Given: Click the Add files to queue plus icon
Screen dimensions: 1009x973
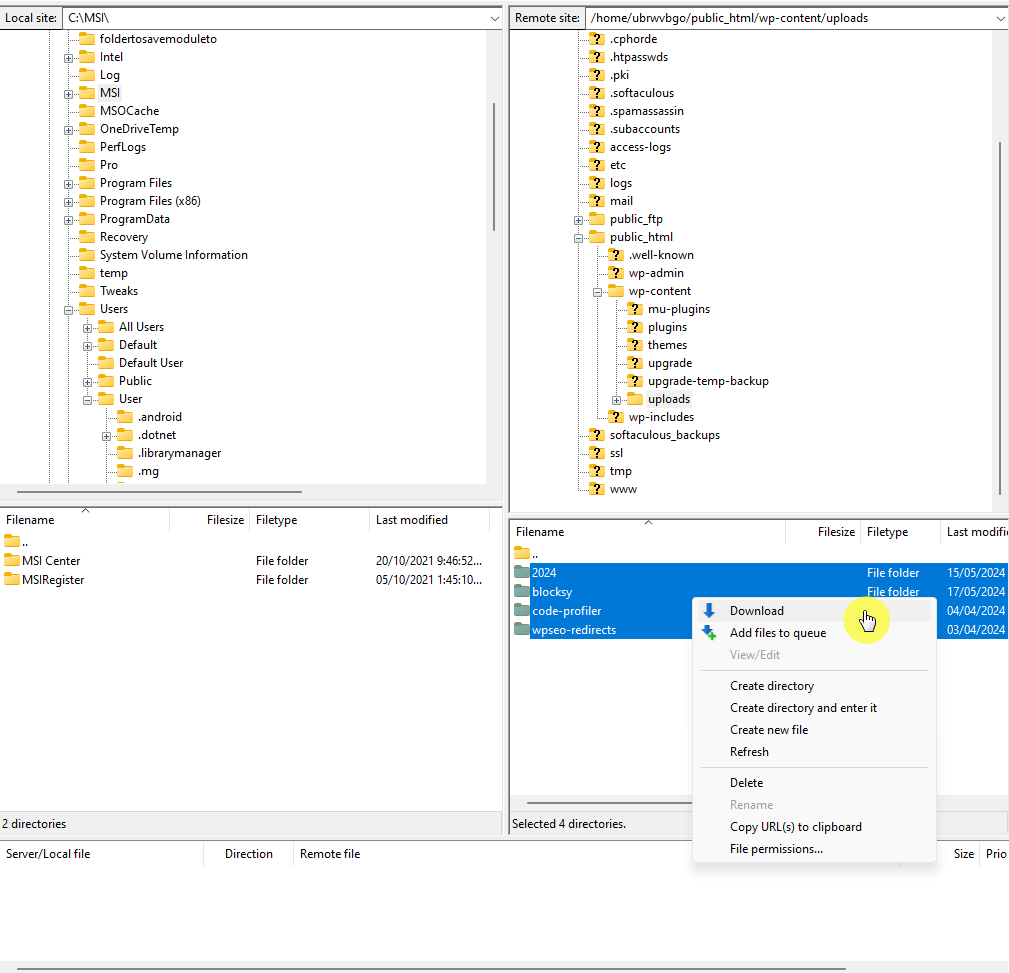Looking at the screenshot, I should tap(709, 633).
